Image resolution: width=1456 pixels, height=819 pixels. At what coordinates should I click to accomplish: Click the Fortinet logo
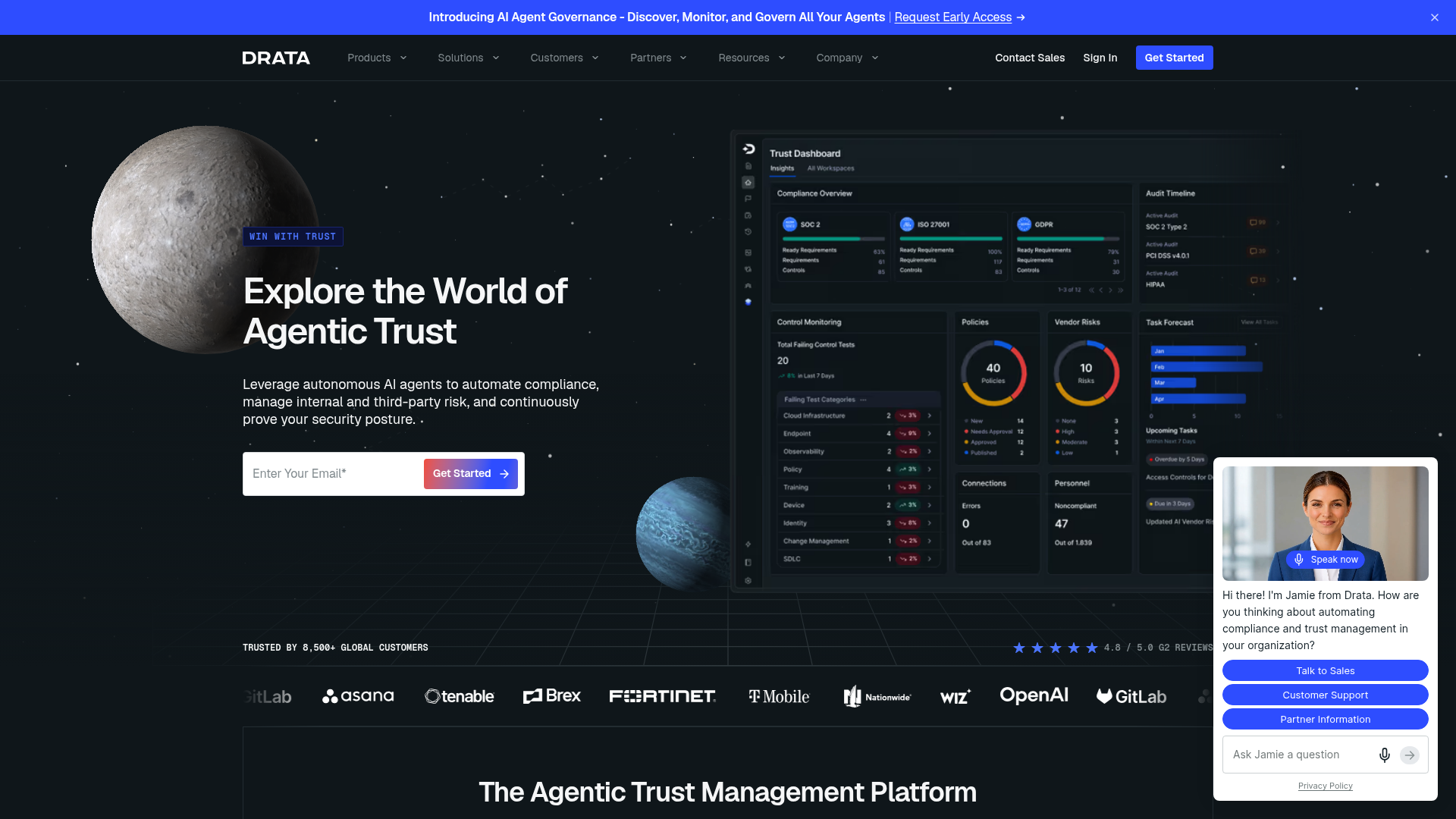point(663,696)
